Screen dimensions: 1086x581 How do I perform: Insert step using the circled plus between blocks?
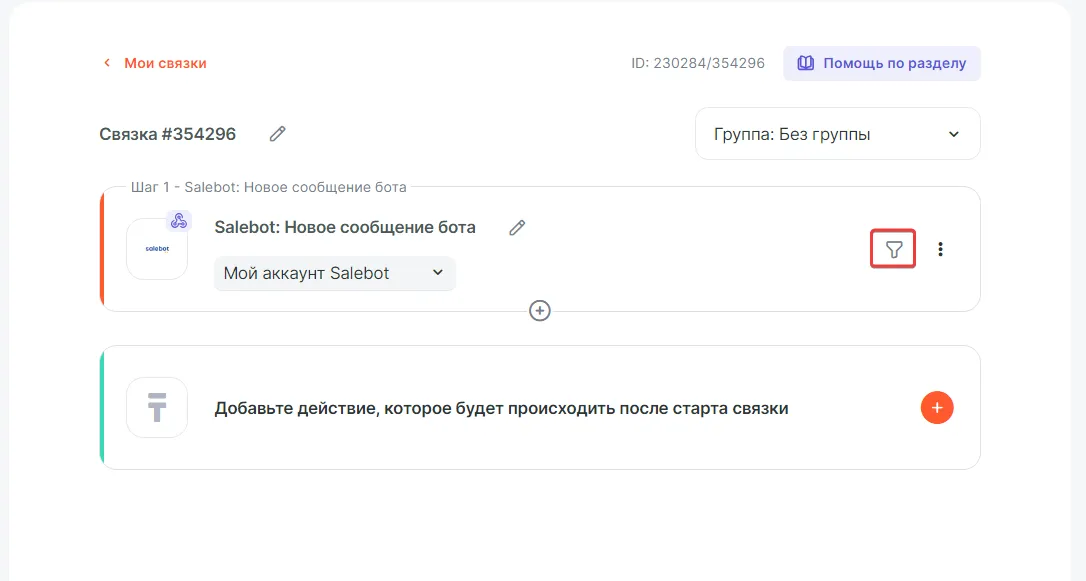pos(540,311)
